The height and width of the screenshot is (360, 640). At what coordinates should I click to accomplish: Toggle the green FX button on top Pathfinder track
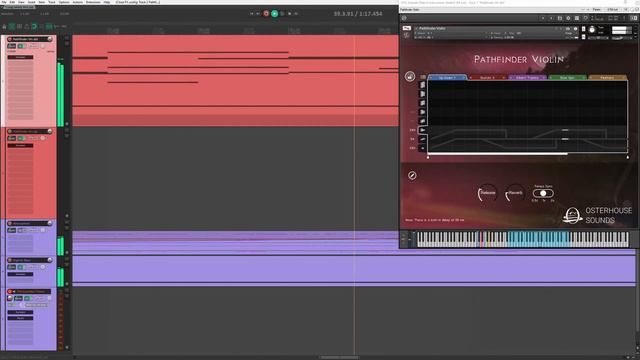pyautogui.click(x=20, y=46)
